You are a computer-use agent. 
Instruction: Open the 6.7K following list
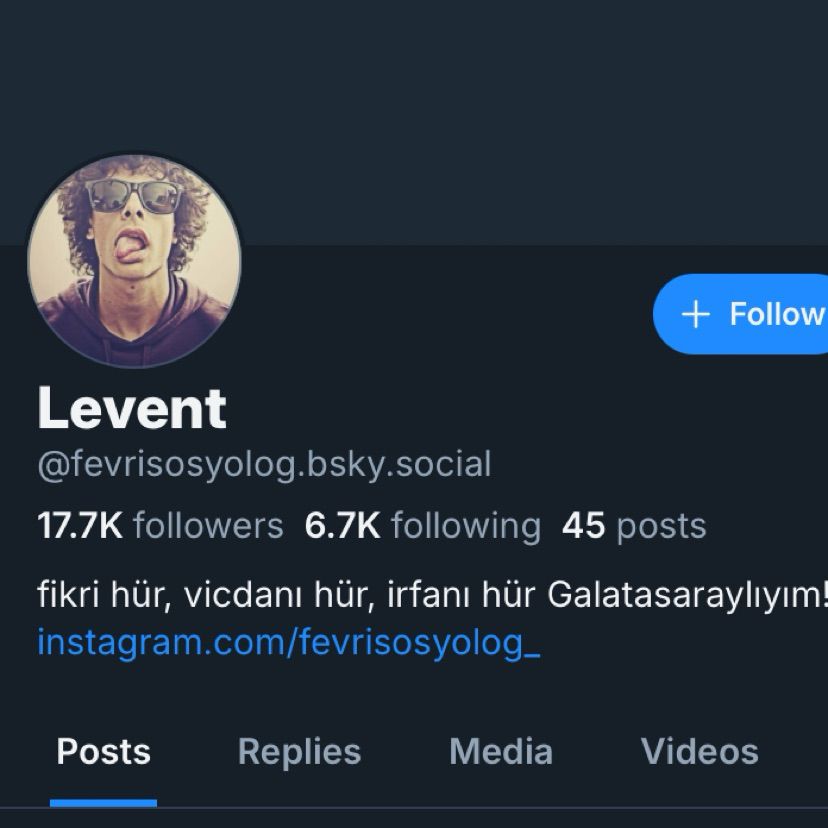tap(422, 526)
